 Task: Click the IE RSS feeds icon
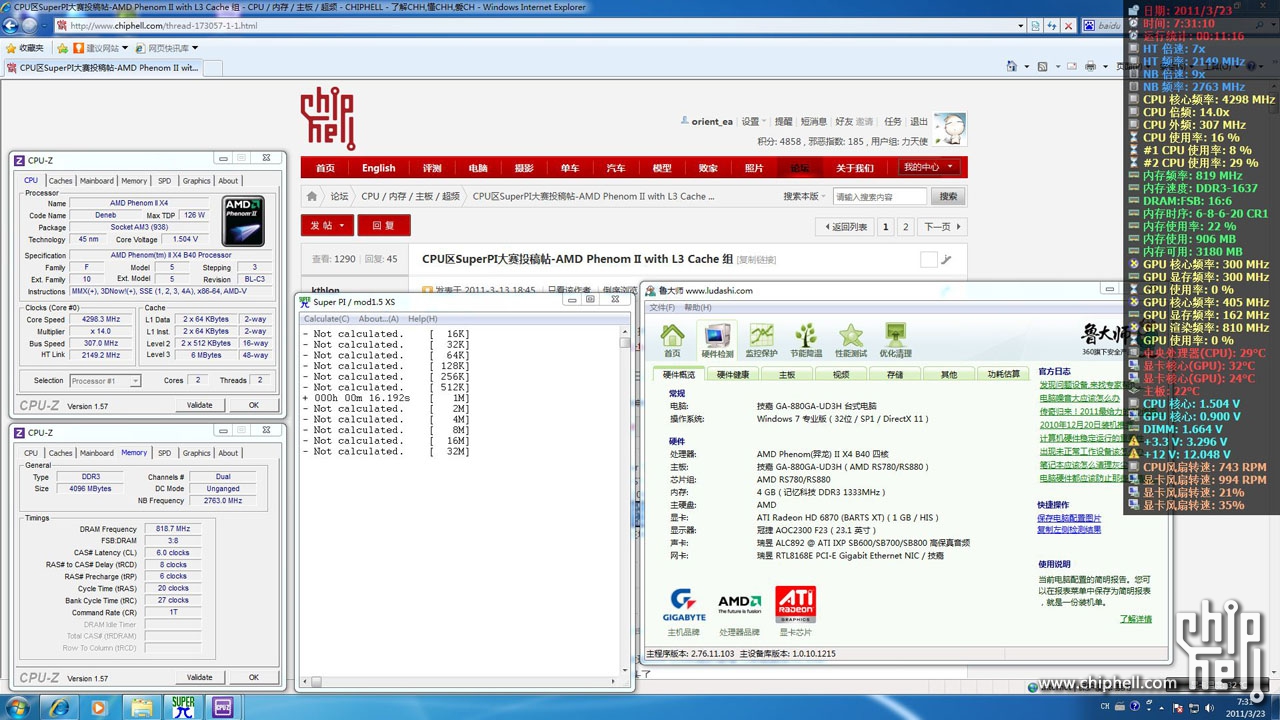[x=1043, y=67]
